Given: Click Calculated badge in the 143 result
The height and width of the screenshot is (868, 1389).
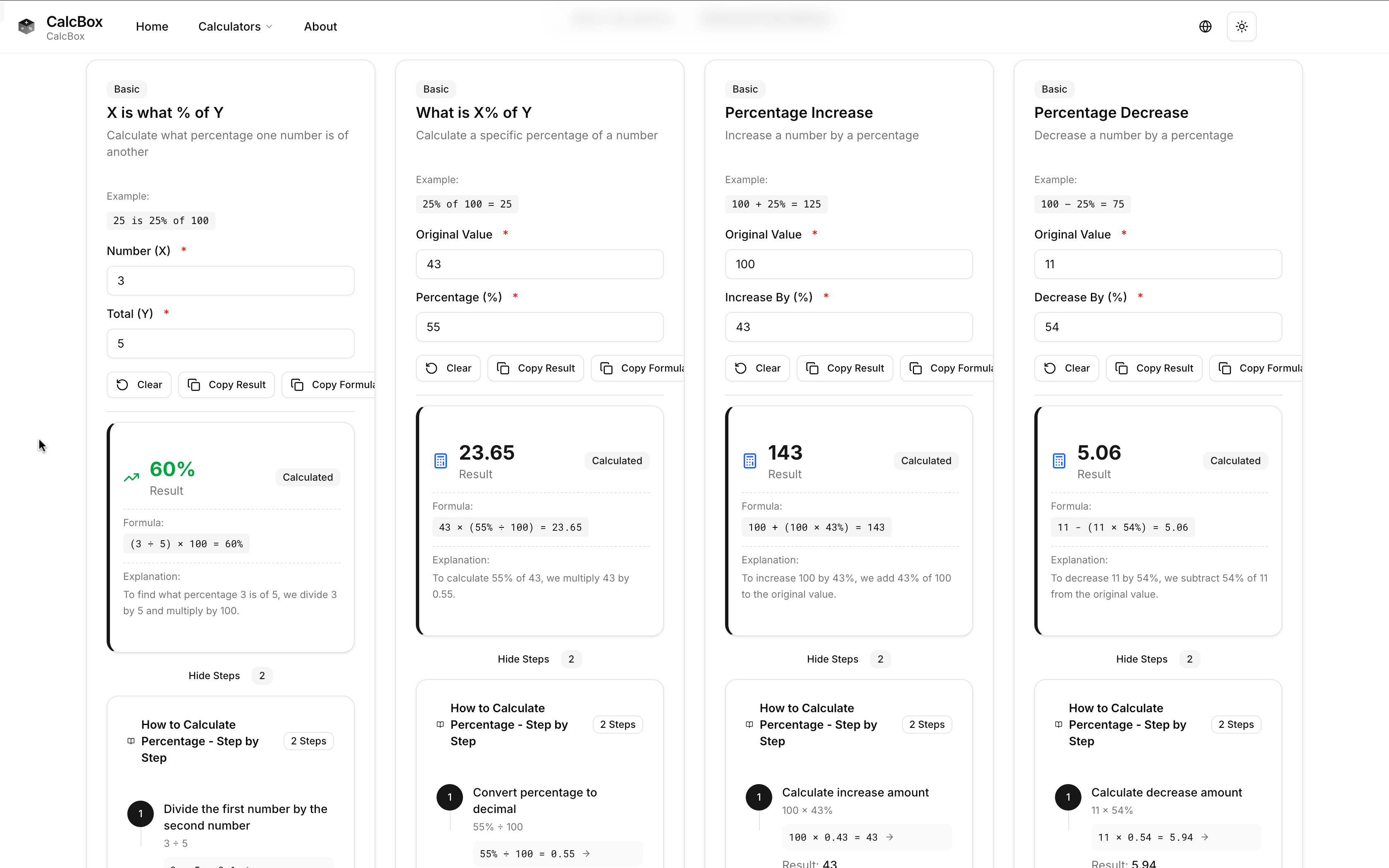Looking at the screenshot, I should [926, 460].
